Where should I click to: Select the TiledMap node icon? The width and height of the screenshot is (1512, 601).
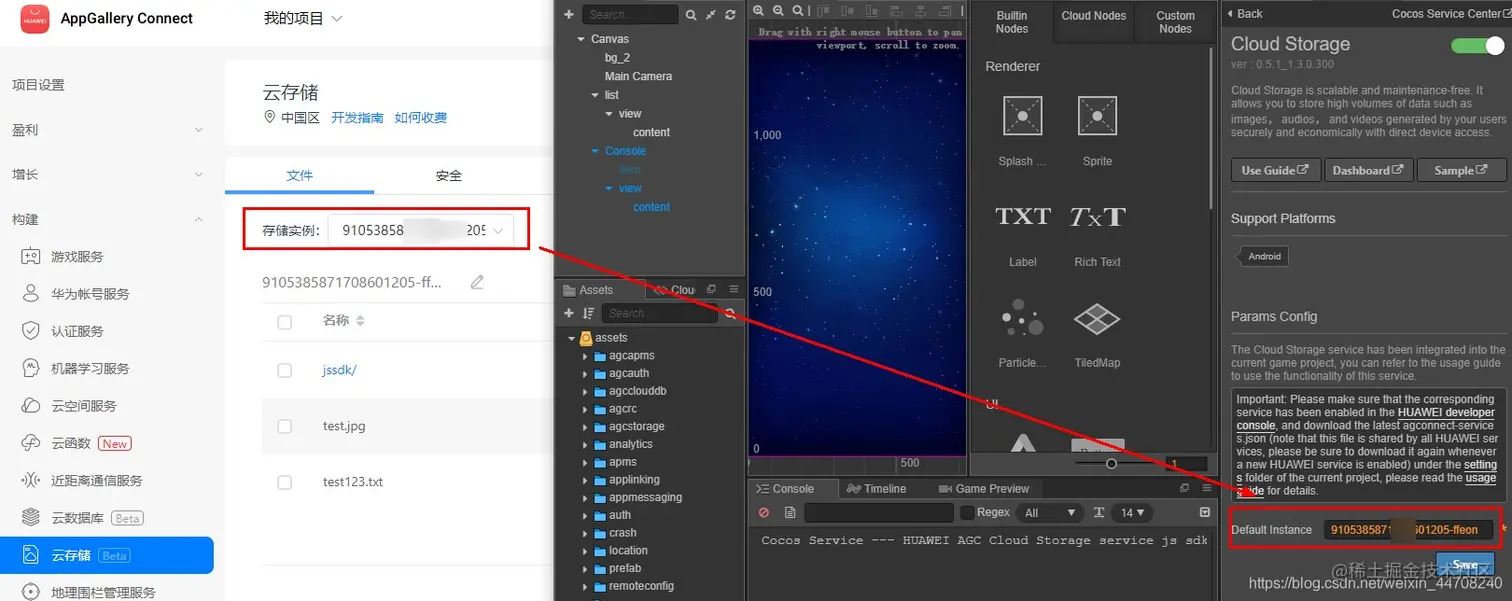pyautogui.click(x=1097, y=319)
